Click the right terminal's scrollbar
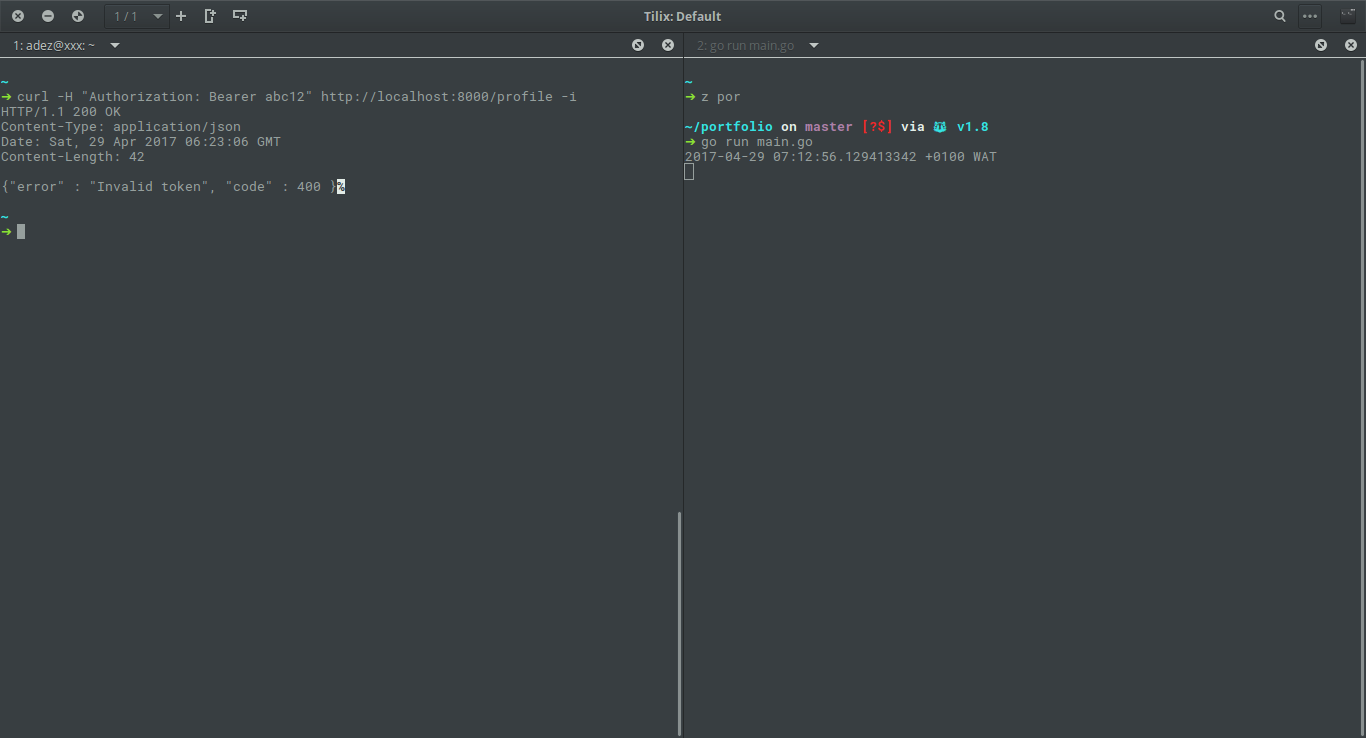Screen dimensions: 1366x738 coord(1362,400)
